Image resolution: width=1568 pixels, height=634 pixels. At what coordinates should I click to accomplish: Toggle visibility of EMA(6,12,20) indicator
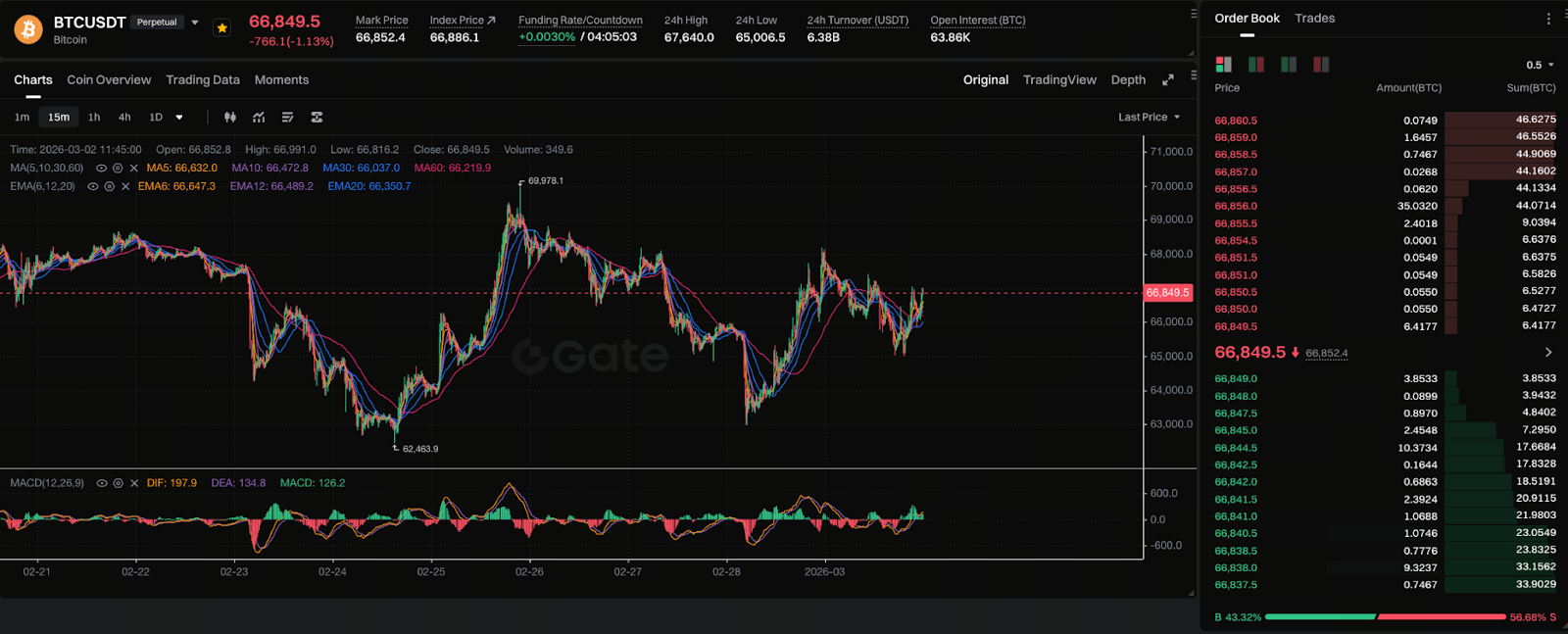point(93,186)
